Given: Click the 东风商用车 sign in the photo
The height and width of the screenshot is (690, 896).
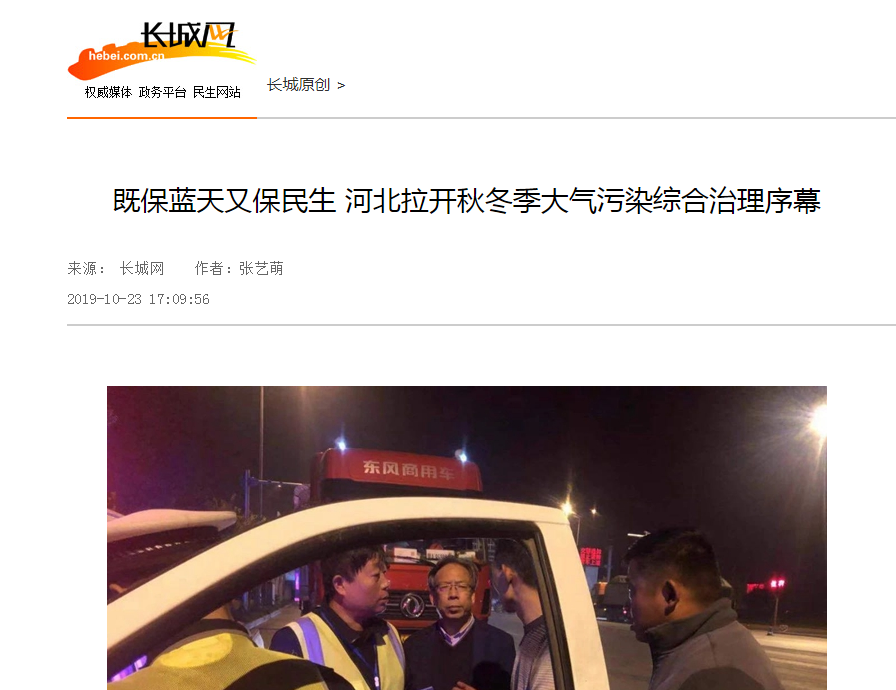Looking at the screenshot, I should point(409,470).
